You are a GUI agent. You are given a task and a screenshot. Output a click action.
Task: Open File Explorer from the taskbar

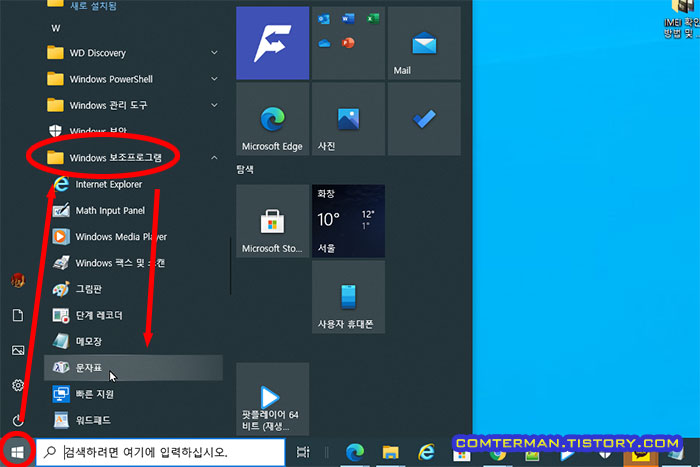[391, 452]
